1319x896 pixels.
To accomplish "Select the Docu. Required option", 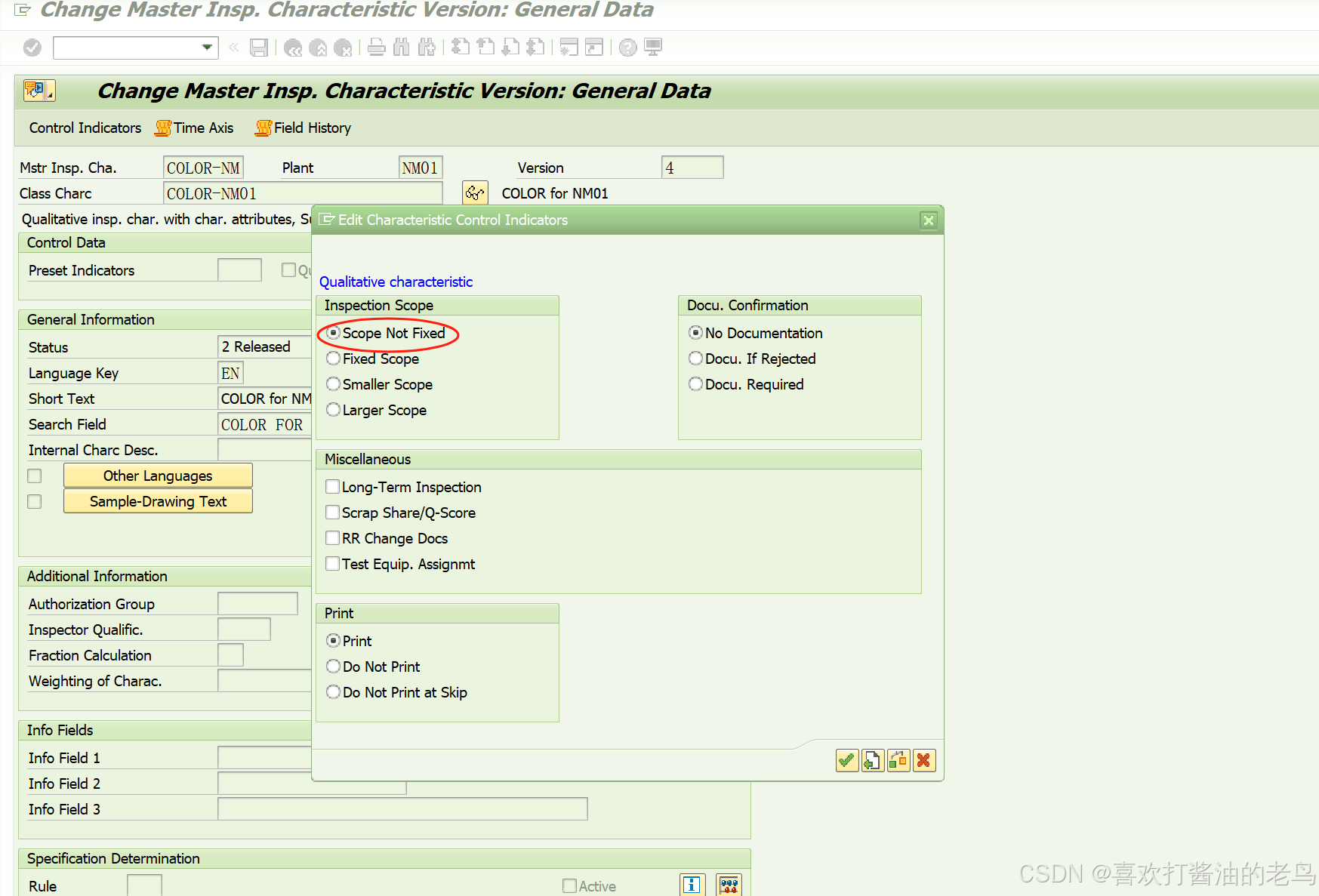I will 695,384.
